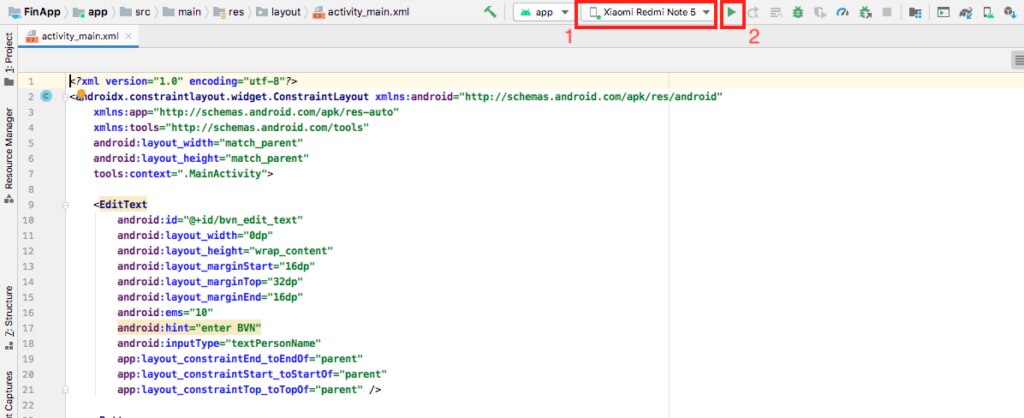Click the xmlns:app line
Image resolution: width=1024 pixels, height=418 pixels.
tap(246, 112)
